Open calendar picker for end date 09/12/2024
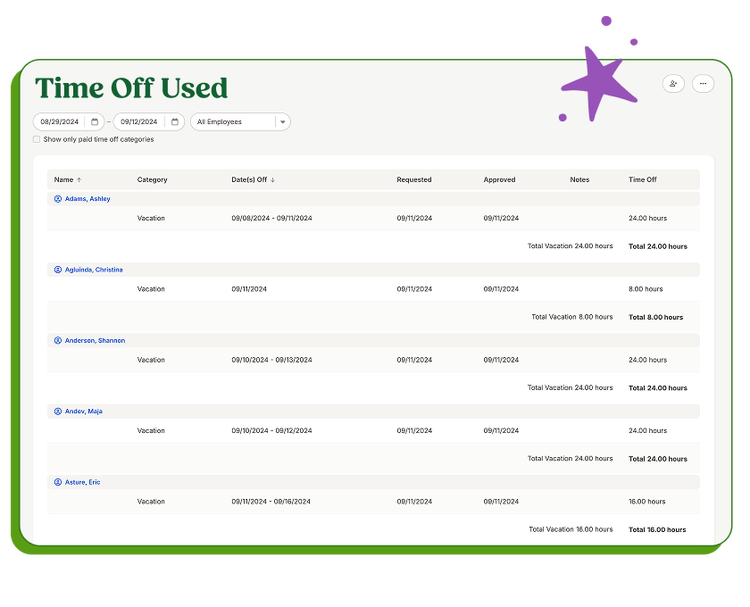The image size is (750, 607). pos(175,122)
